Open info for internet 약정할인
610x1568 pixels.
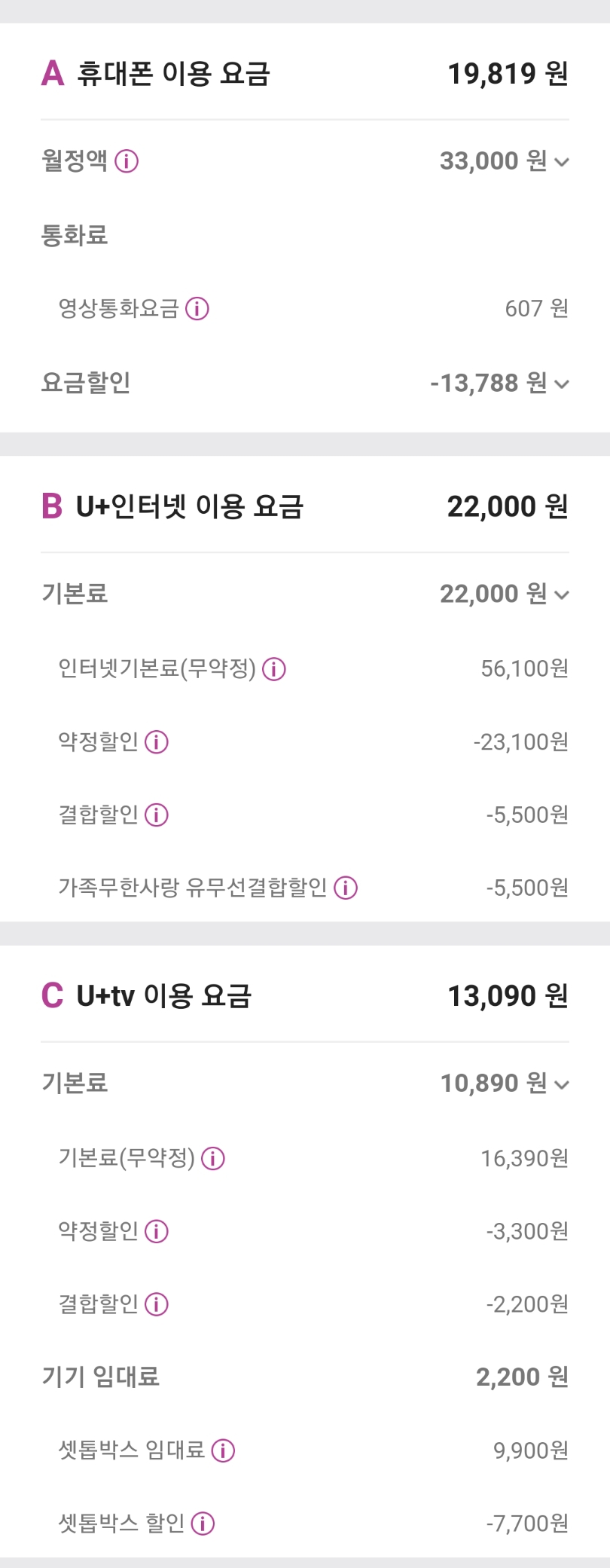tap(157, 742)
